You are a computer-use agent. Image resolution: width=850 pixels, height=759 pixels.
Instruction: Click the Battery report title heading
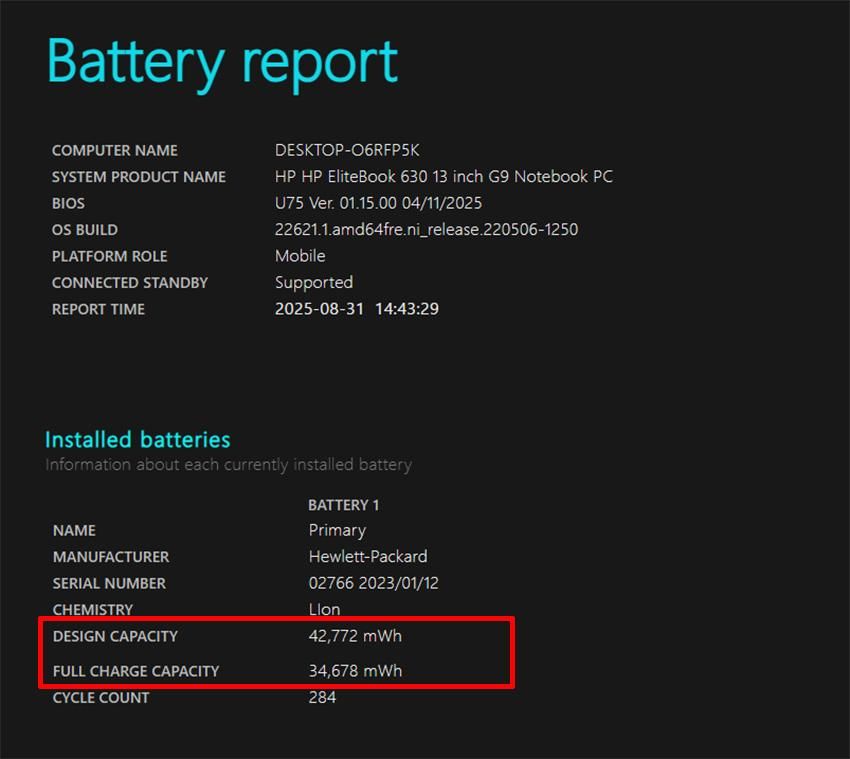[x=222, y=62]
